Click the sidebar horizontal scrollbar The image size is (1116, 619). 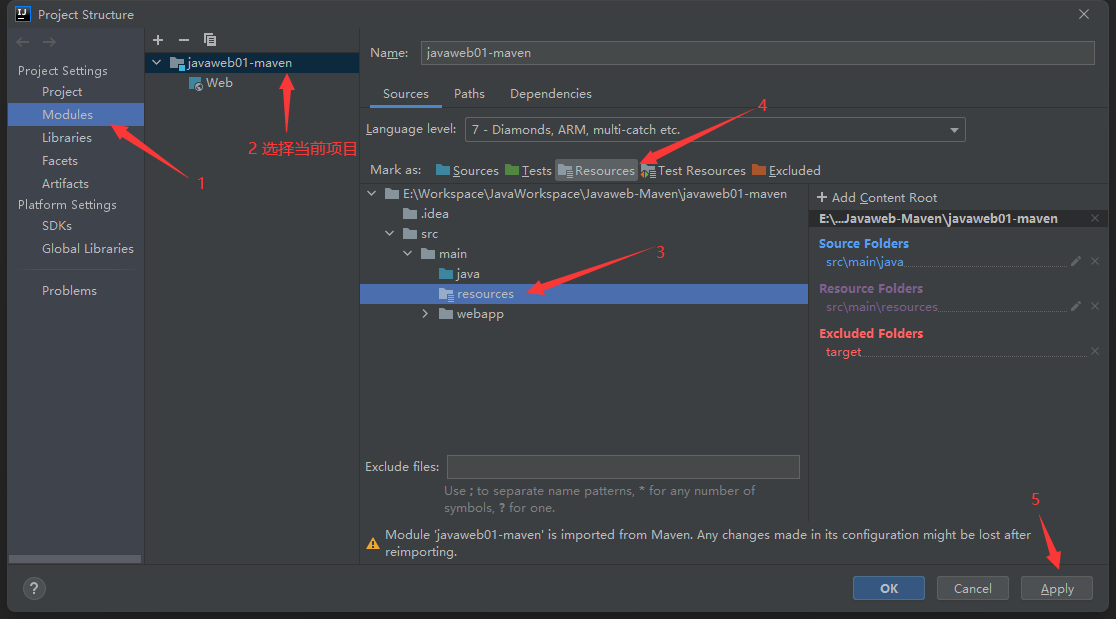coord(75,559)
